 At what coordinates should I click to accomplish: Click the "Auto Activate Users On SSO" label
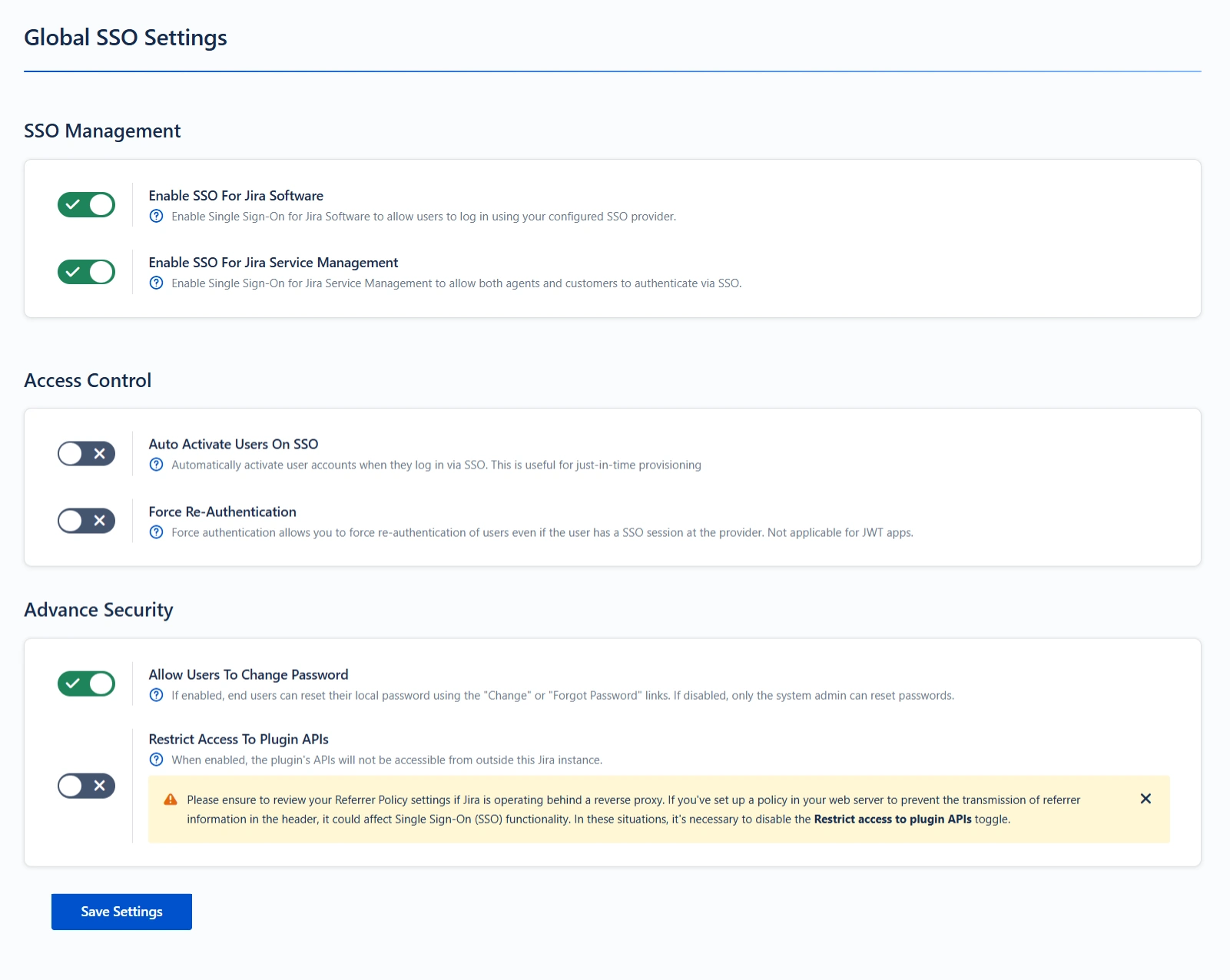click(x=234, y=444)
